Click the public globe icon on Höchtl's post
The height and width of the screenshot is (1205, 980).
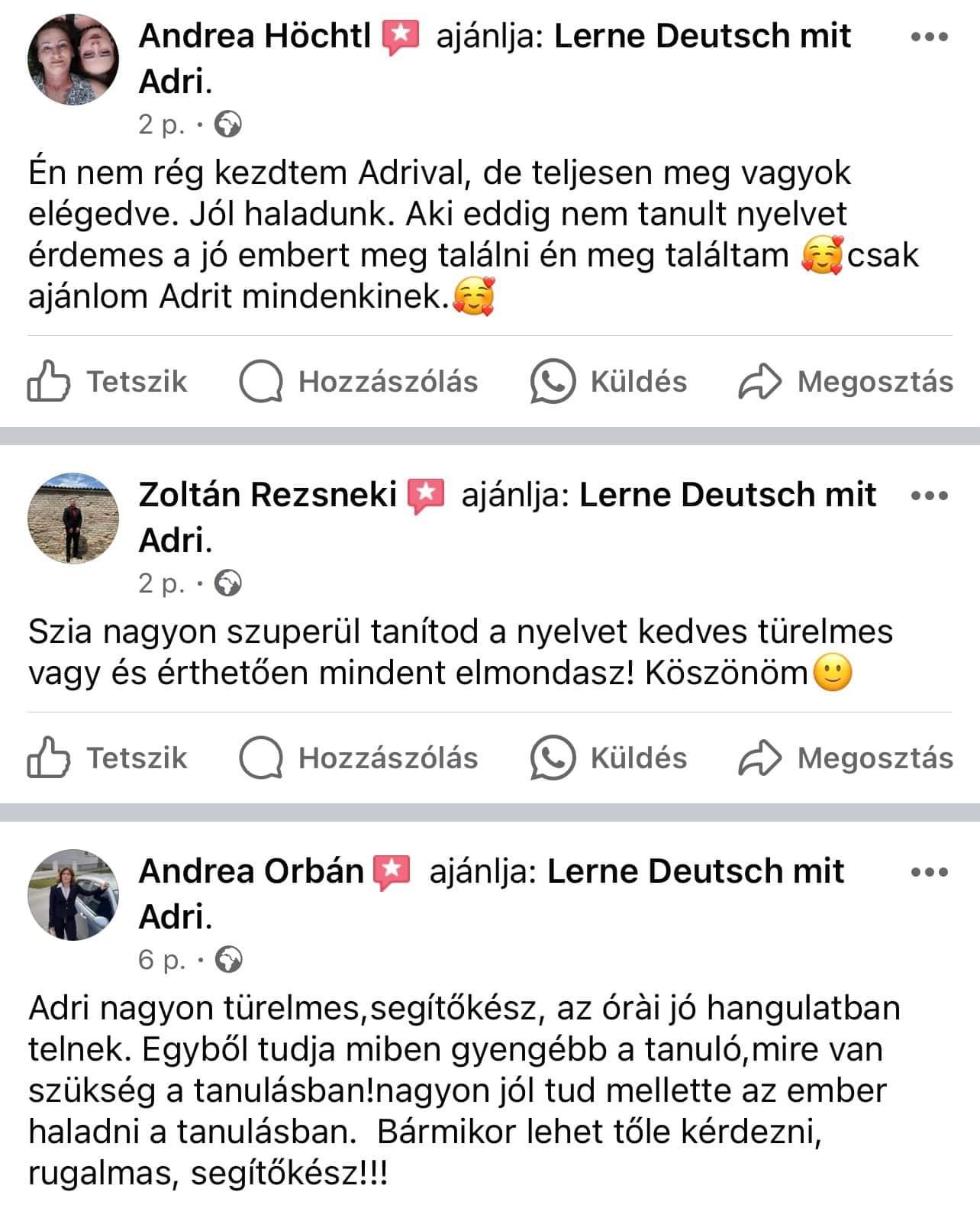tap(228, 124)
